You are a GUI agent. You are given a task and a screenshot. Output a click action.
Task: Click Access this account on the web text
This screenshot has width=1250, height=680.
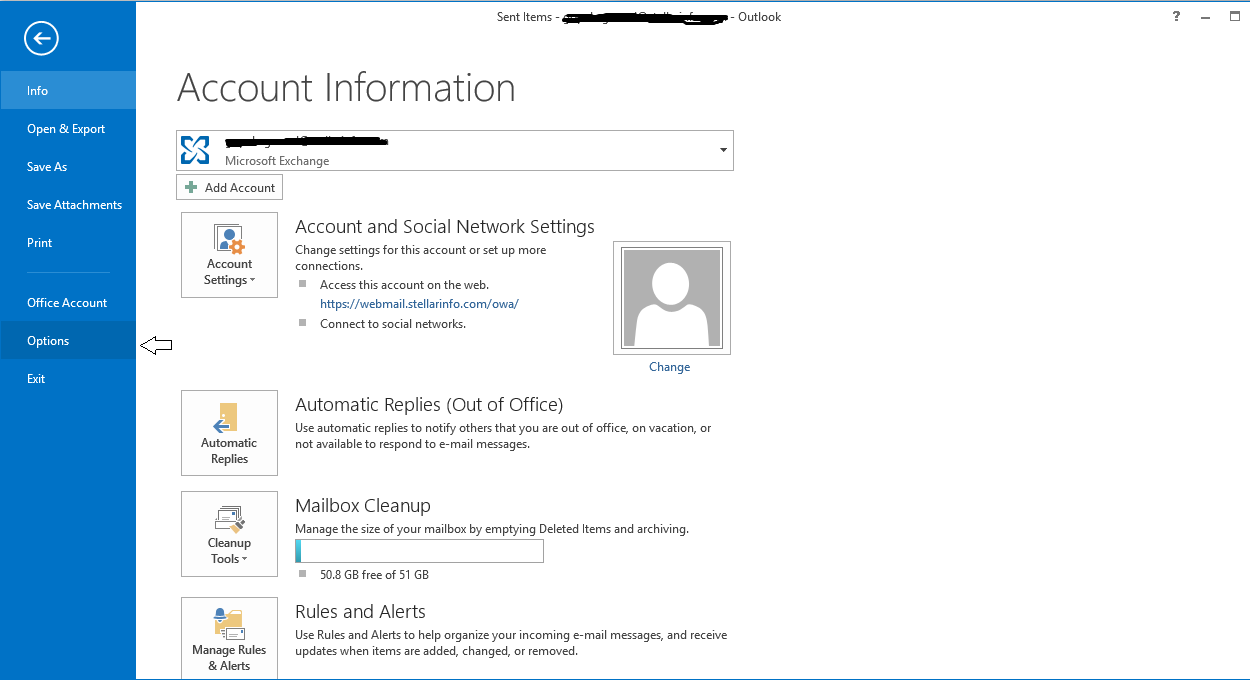pyautogui.click(x=404, y=285)
